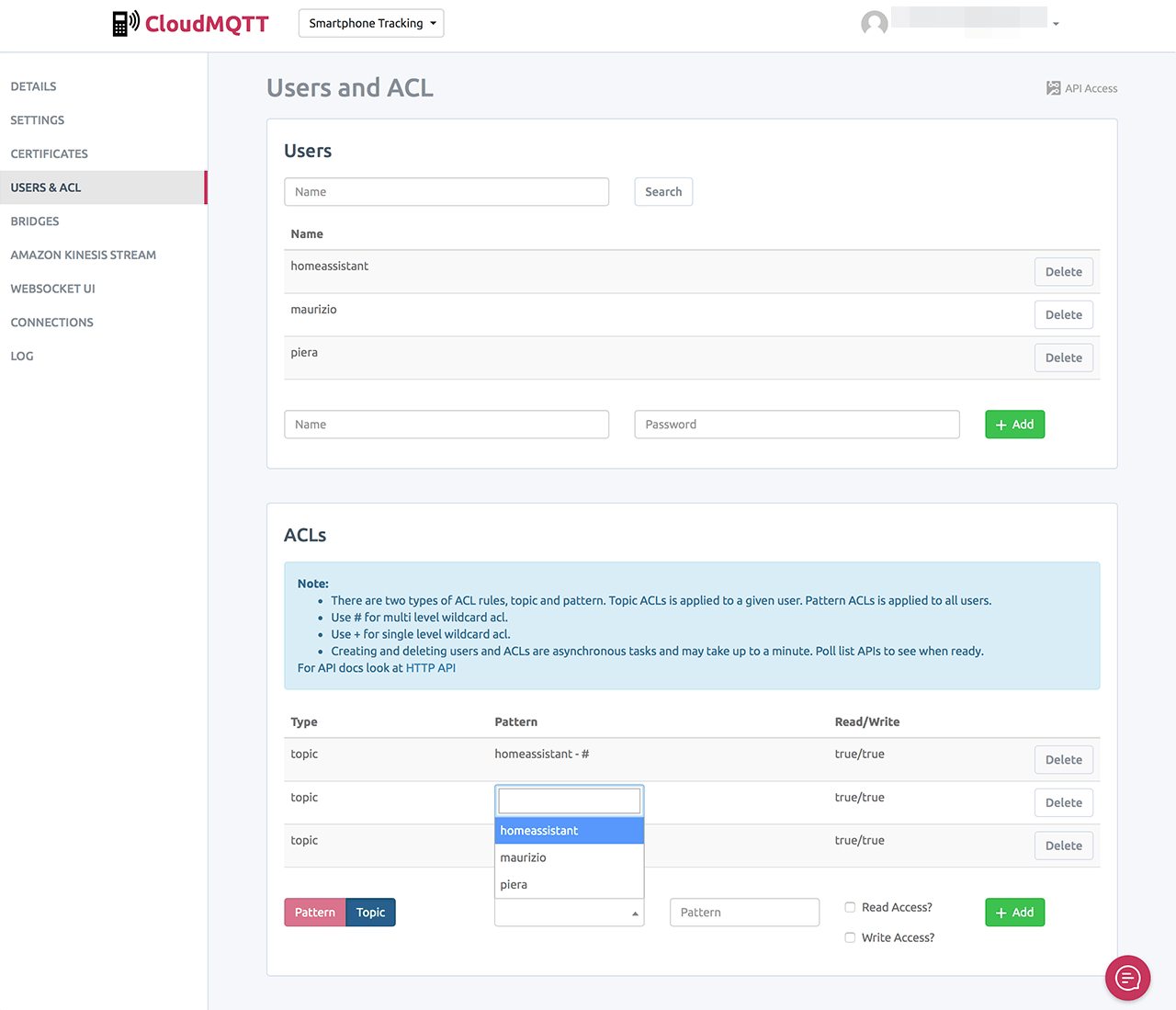This screenshot has width=1176, height=1010.
Task: Choose homeassistant in the user dropdown list
Action: [x=570, y=831]
